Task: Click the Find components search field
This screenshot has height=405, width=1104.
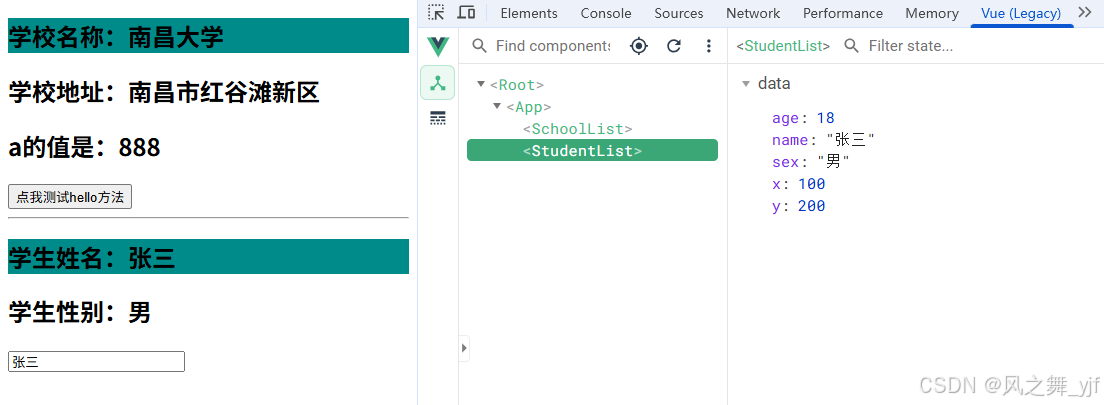Action: (553, 46)
